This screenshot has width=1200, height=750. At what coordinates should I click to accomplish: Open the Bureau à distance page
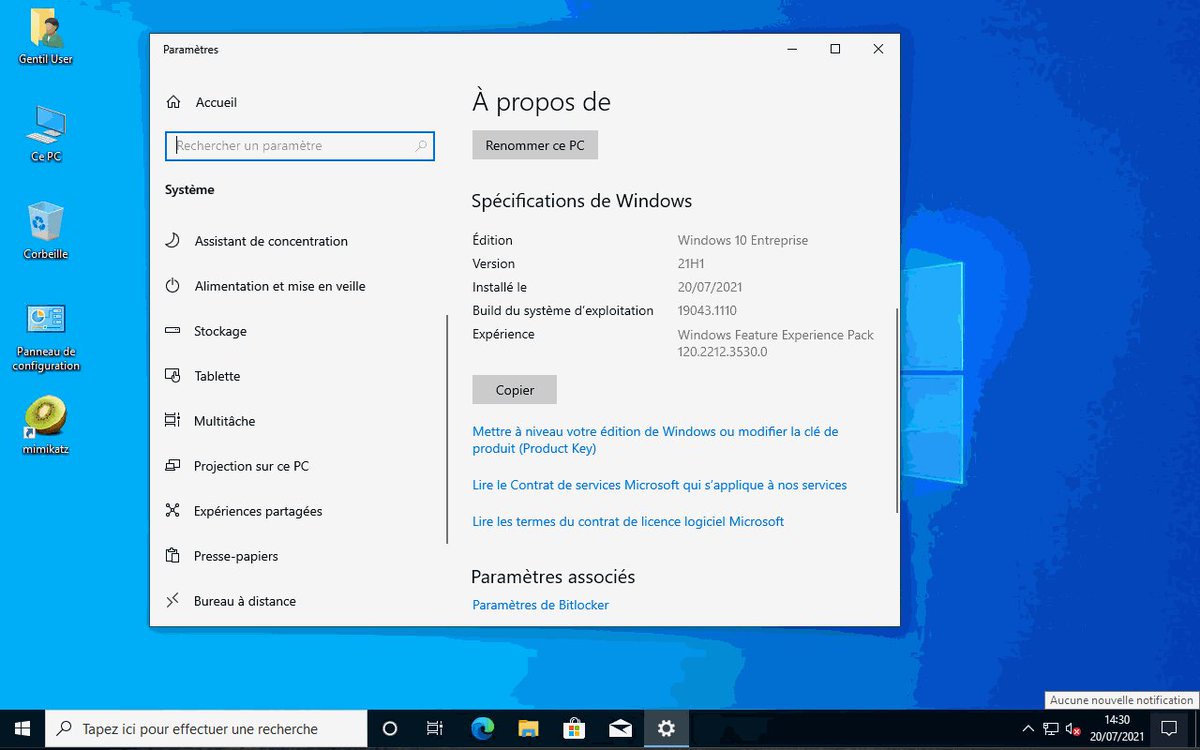pos(245,601)
